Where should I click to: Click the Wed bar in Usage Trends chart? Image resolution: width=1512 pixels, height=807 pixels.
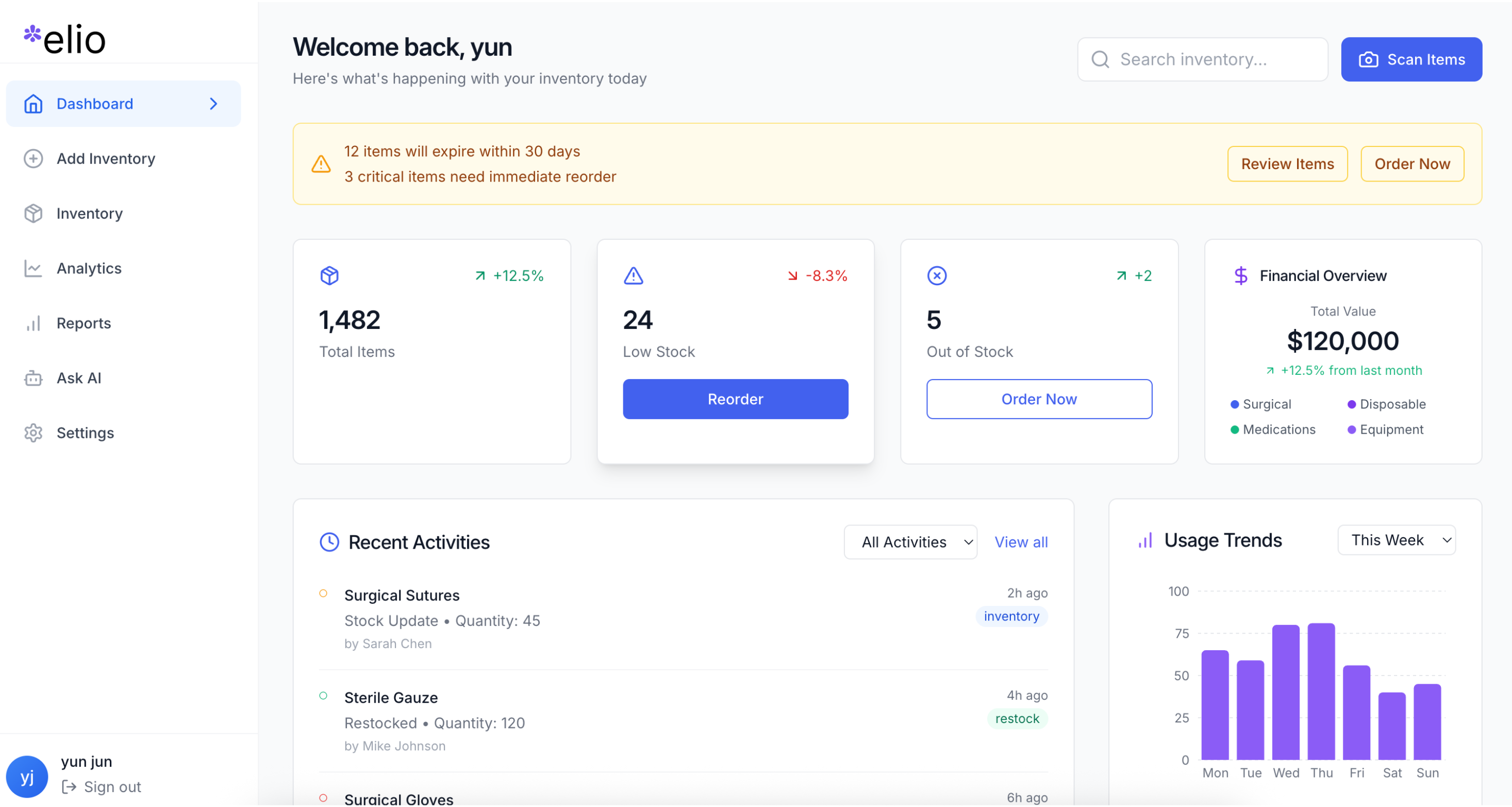pyautogui.click(x=1286, y=693)
